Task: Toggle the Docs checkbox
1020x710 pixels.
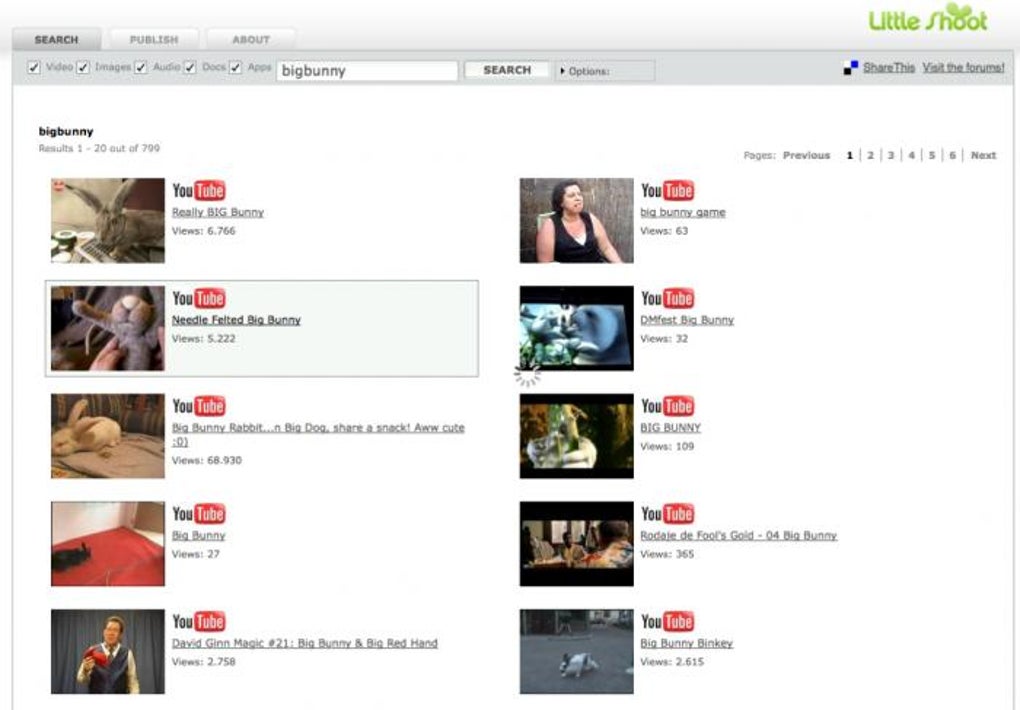Action: tap(189, 67)
